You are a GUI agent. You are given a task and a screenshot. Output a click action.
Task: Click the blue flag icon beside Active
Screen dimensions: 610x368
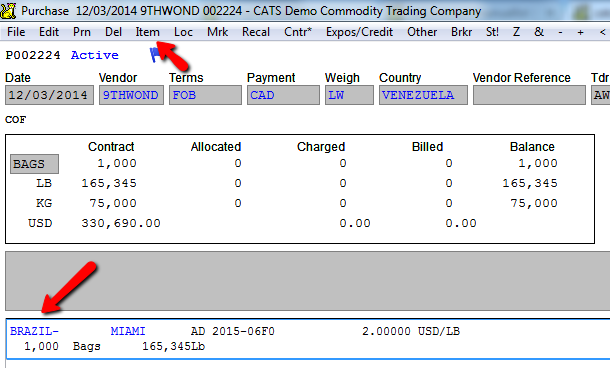(x=155, y=55)
